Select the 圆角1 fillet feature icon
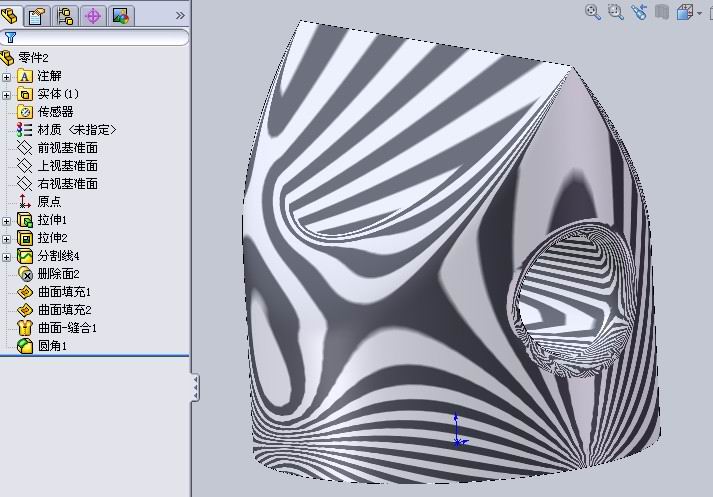The width and height of the screenshot is (713, 497). coord(25,346)
